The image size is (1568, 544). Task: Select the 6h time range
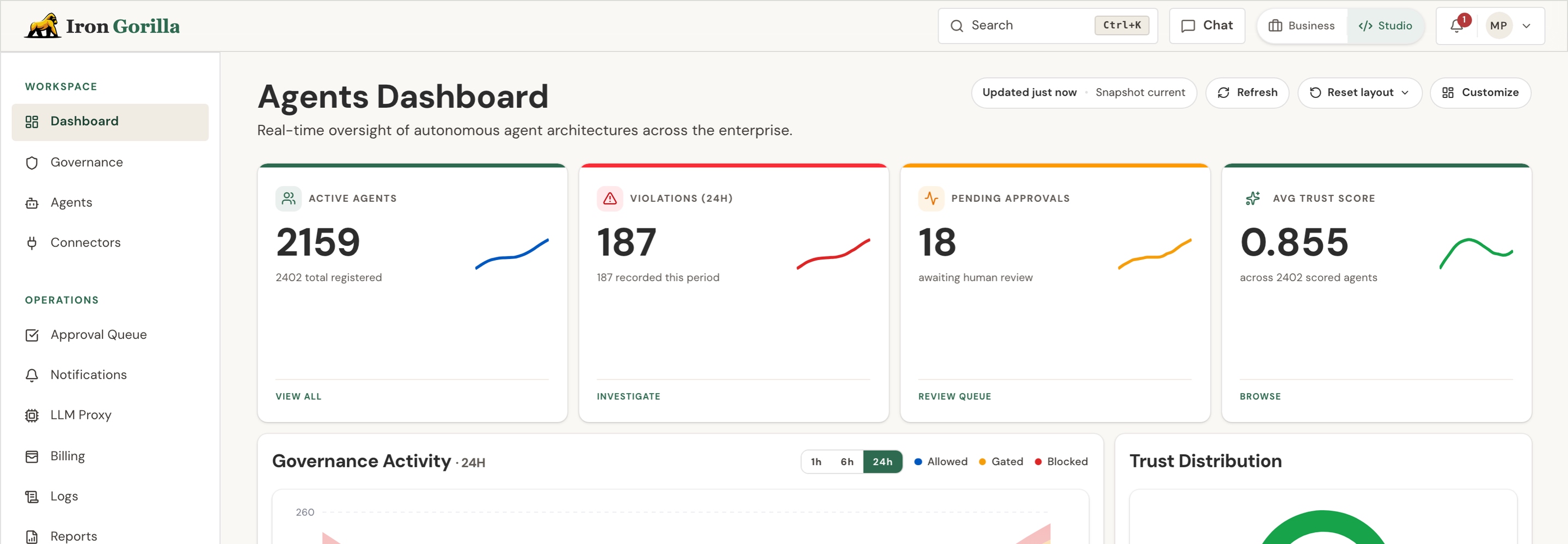(847, 462)
